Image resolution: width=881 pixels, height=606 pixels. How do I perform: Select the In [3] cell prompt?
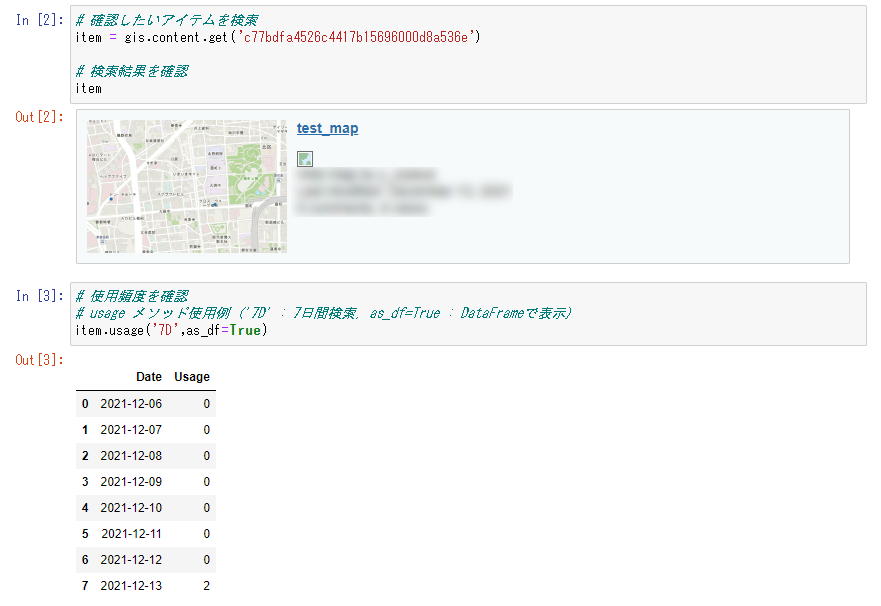click(x=39, y=296)
